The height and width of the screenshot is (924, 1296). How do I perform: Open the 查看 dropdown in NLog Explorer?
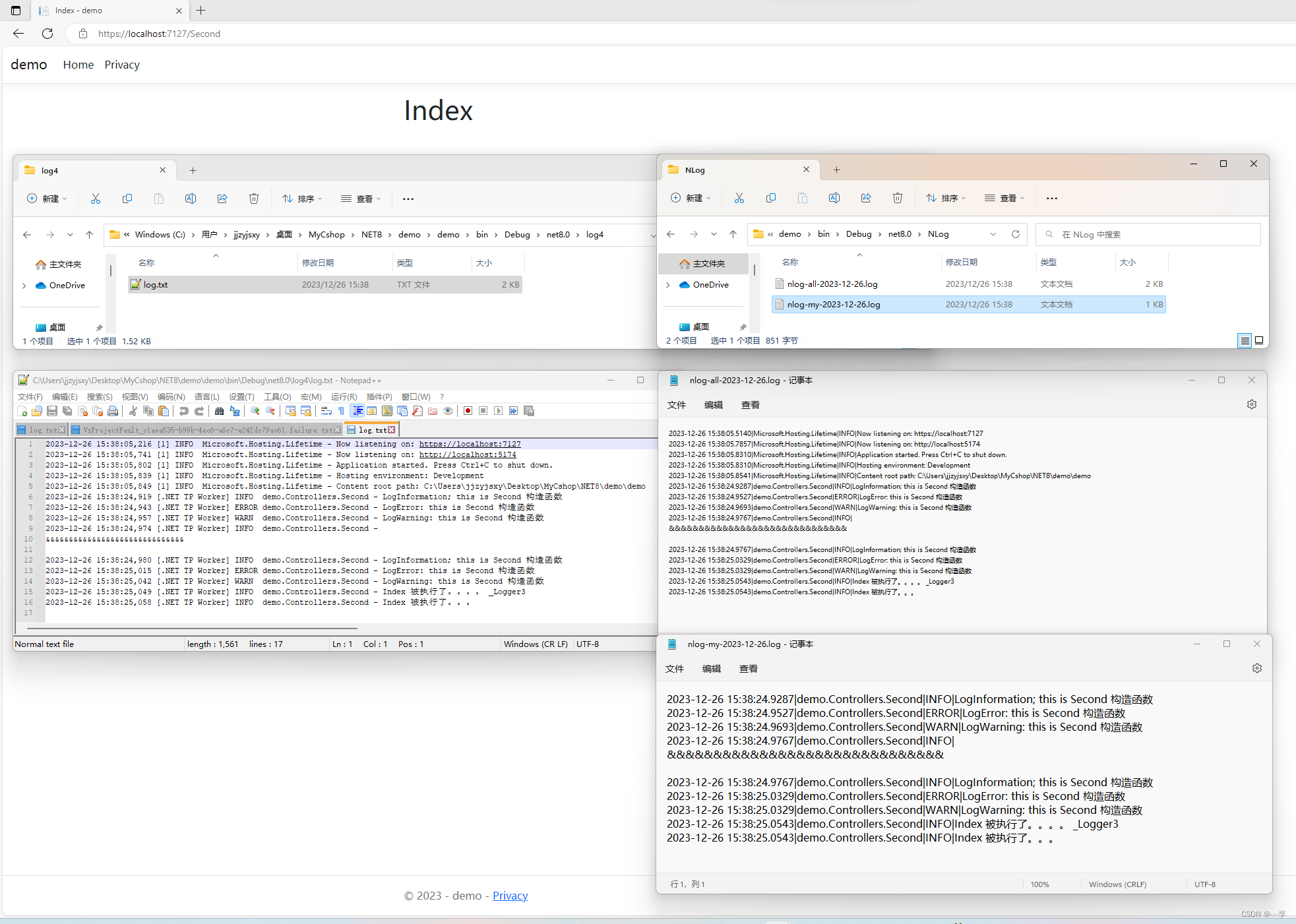pos(1004,198)
